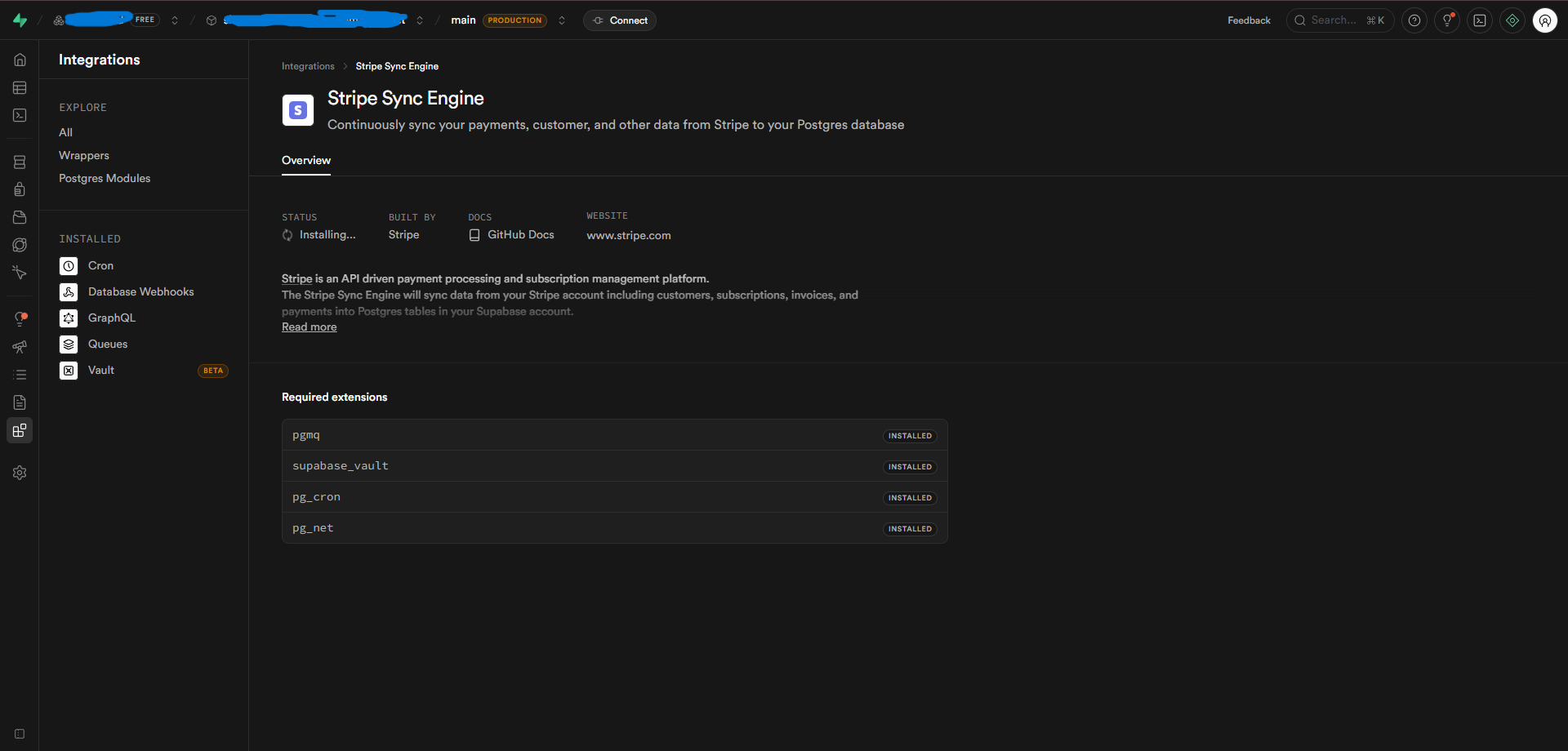Click the help question mark icon
The width and height of the screenshot is (1568, 751).
pyautogui.click(x=1414, y=20)
